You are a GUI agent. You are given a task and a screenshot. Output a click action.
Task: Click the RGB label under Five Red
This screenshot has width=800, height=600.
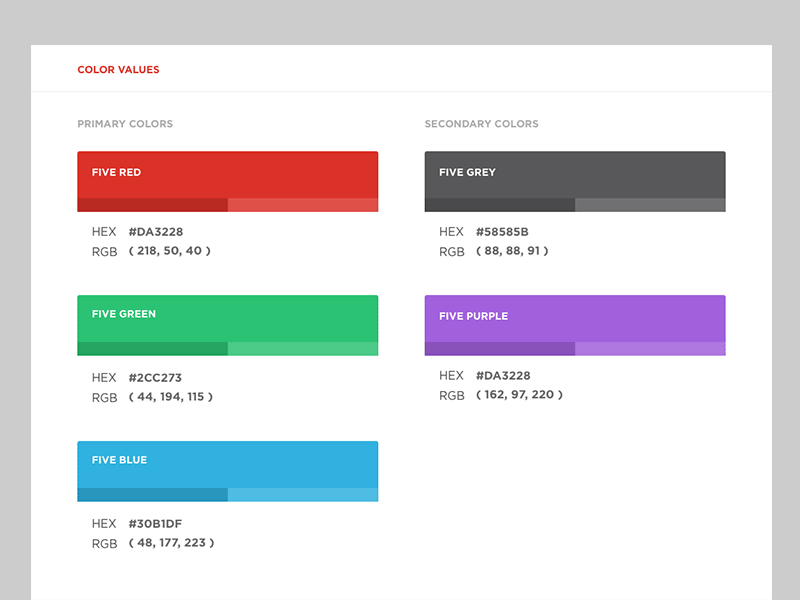[x=105, y=252]
